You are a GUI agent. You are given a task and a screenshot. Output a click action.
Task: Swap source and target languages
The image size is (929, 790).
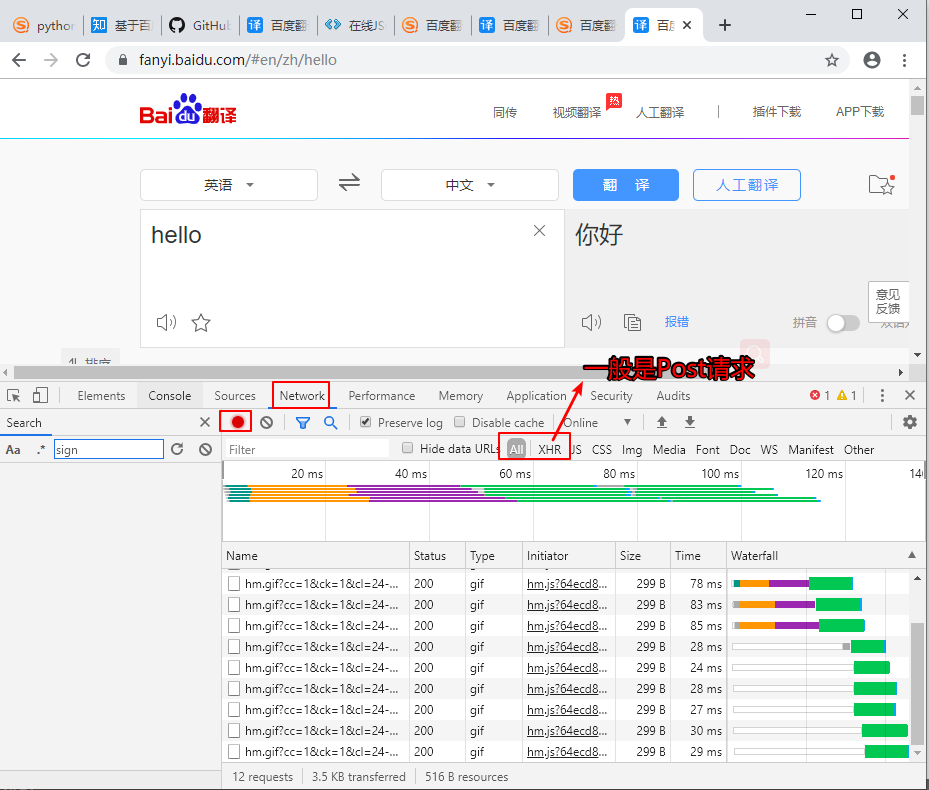(350, 182)
